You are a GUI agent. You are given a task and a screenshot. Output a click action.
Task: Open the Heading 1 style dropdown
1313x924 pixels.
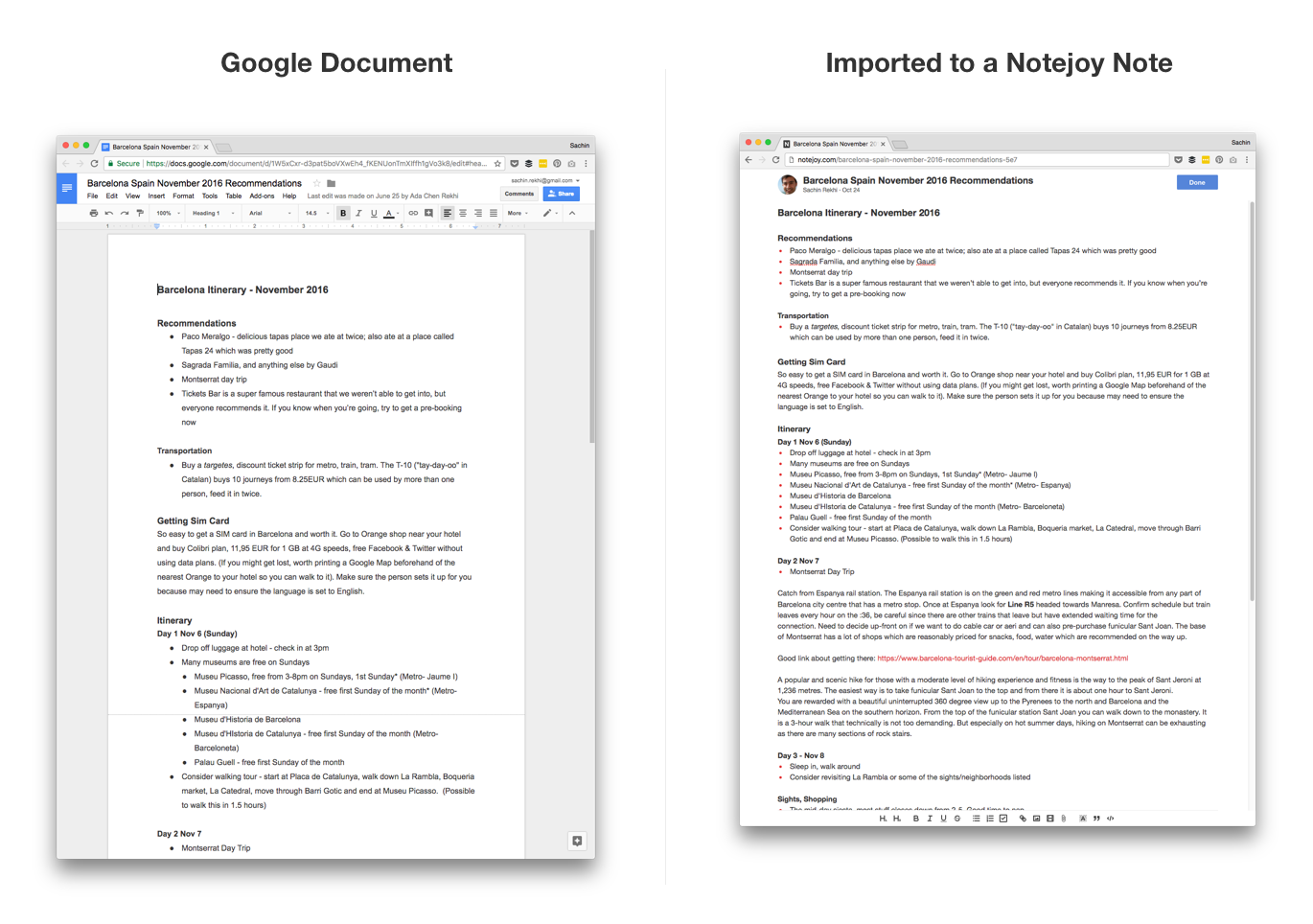point(212,213)
